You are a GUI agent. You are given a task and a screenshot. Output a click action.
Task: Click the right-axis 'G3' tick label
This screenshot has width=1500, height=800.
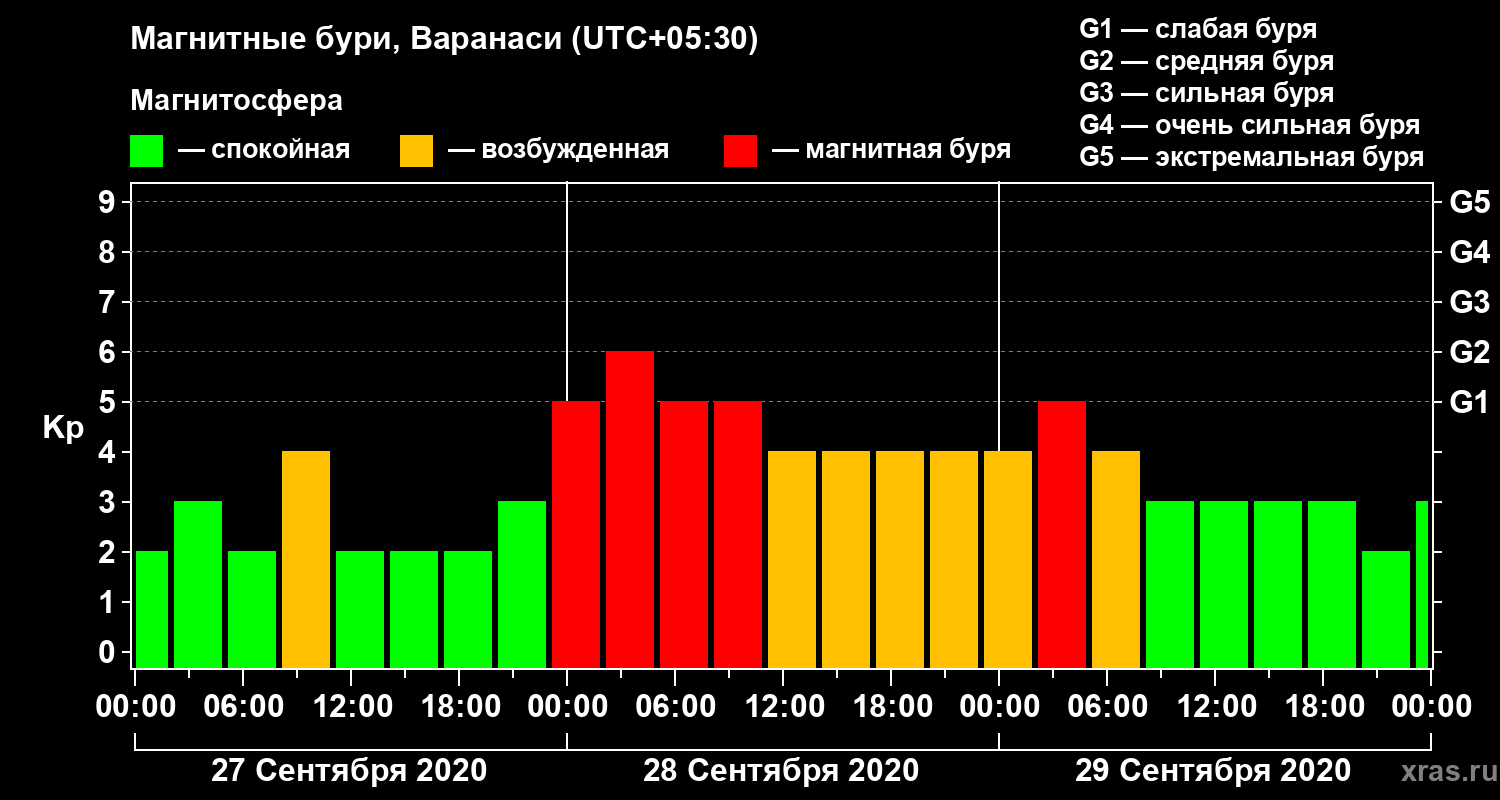click(x=1469, y=302)
